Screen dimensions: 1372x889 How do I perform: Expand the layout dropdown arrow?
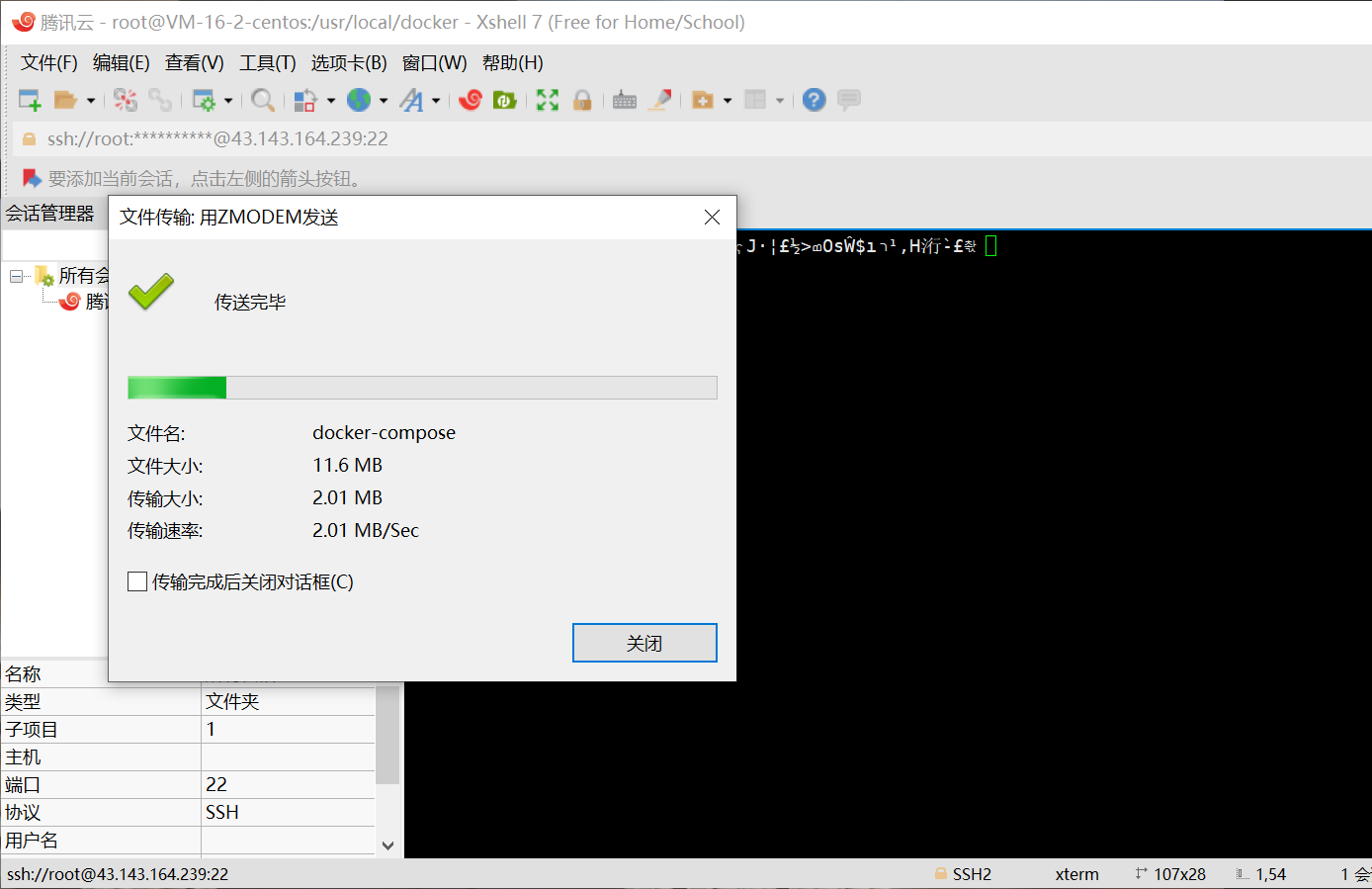780,100
